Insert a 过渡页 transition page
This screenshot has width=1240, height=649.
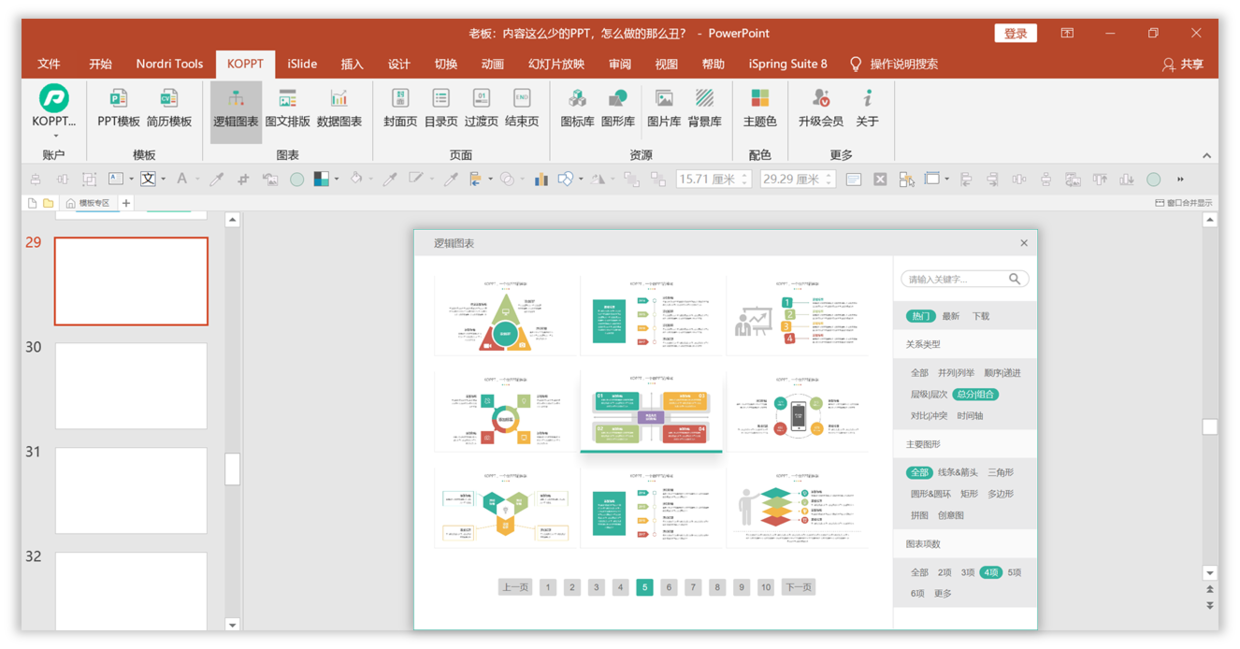point(481,106)
